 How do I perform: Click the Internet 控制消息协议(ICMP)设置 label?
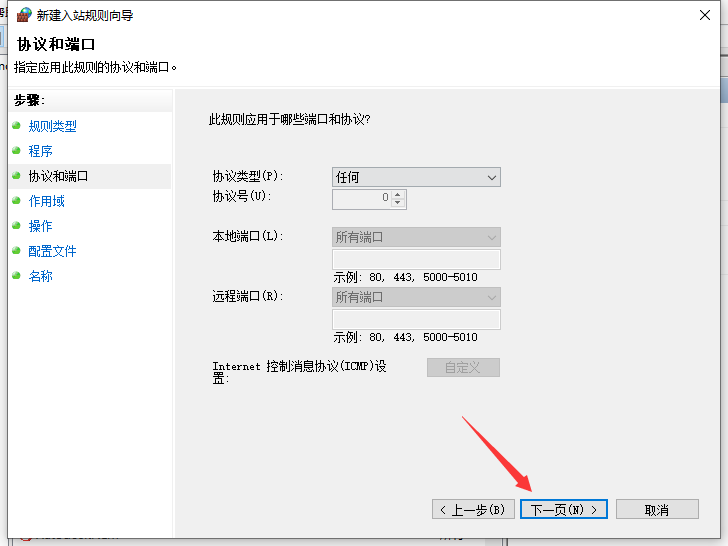click(299, 372)
